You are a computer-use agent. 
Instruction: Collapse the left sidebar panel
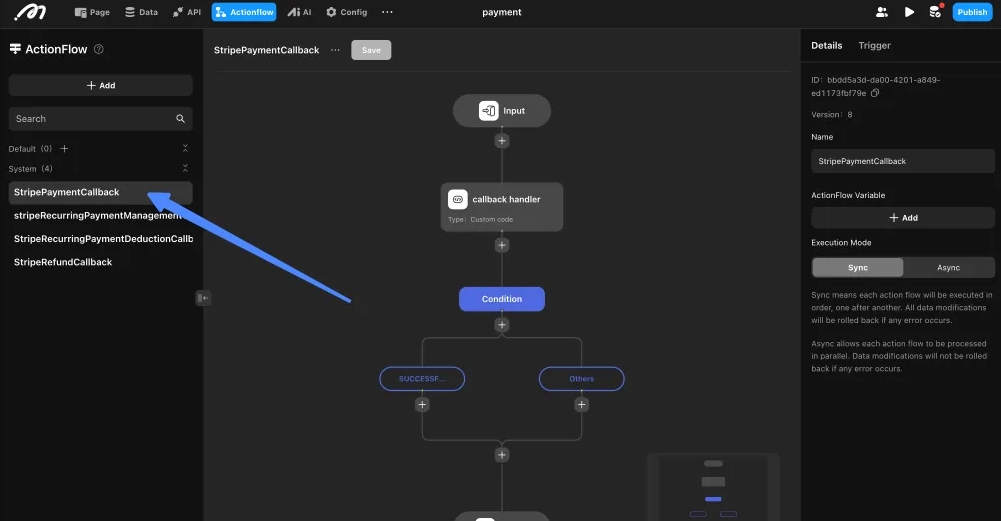[203, 298]
